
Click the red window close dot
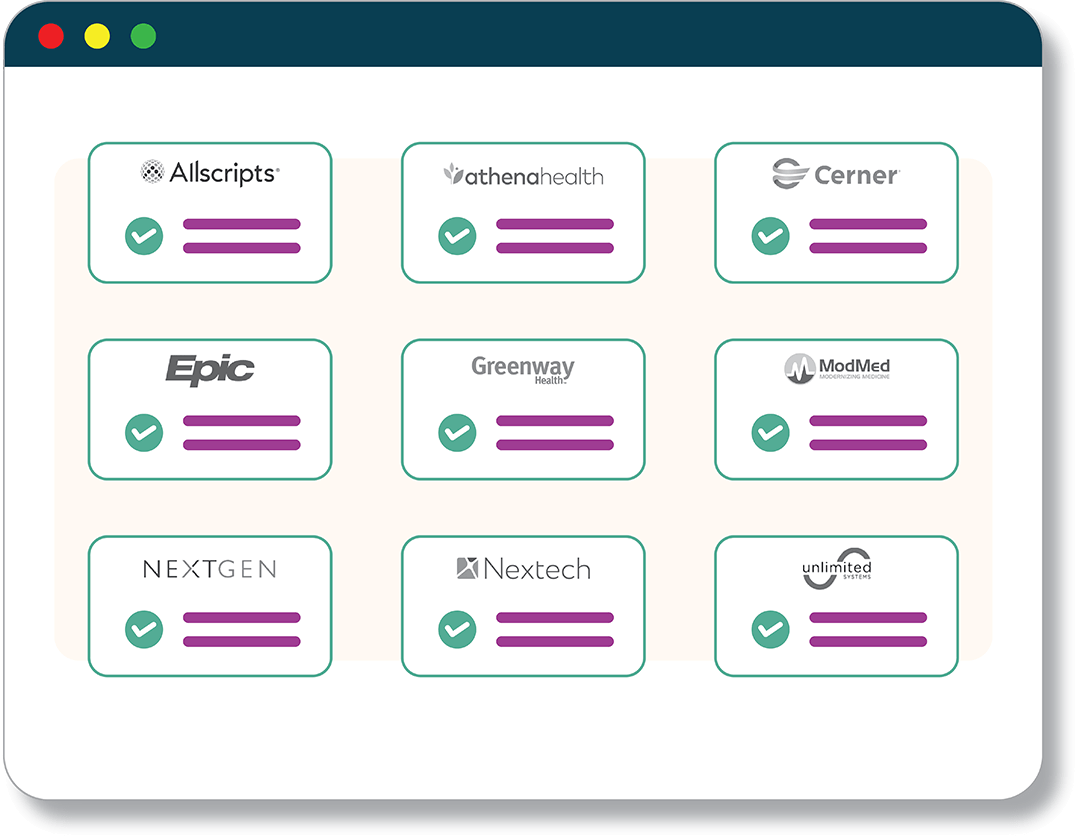click(x=51, y=36)
